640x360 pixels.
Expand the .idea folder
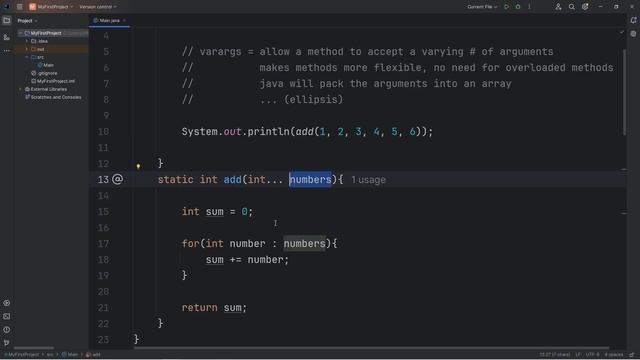point(27,41)
